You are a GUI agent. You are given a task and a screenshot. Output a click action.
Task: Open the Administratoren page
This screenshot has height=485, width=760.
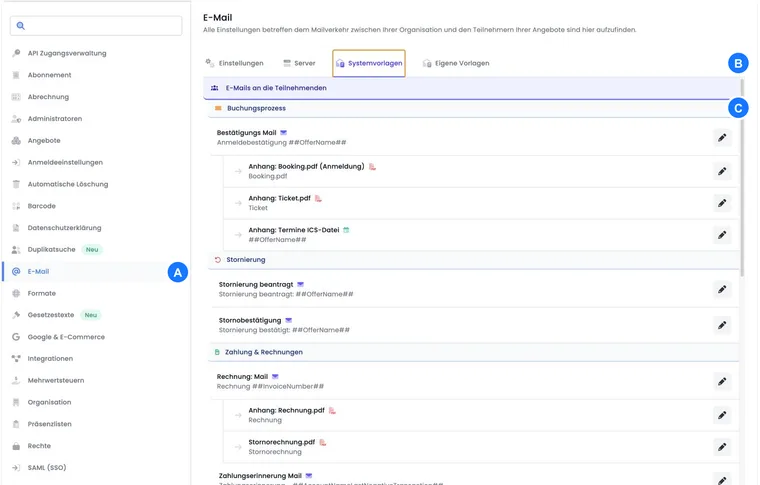[55, 119]
